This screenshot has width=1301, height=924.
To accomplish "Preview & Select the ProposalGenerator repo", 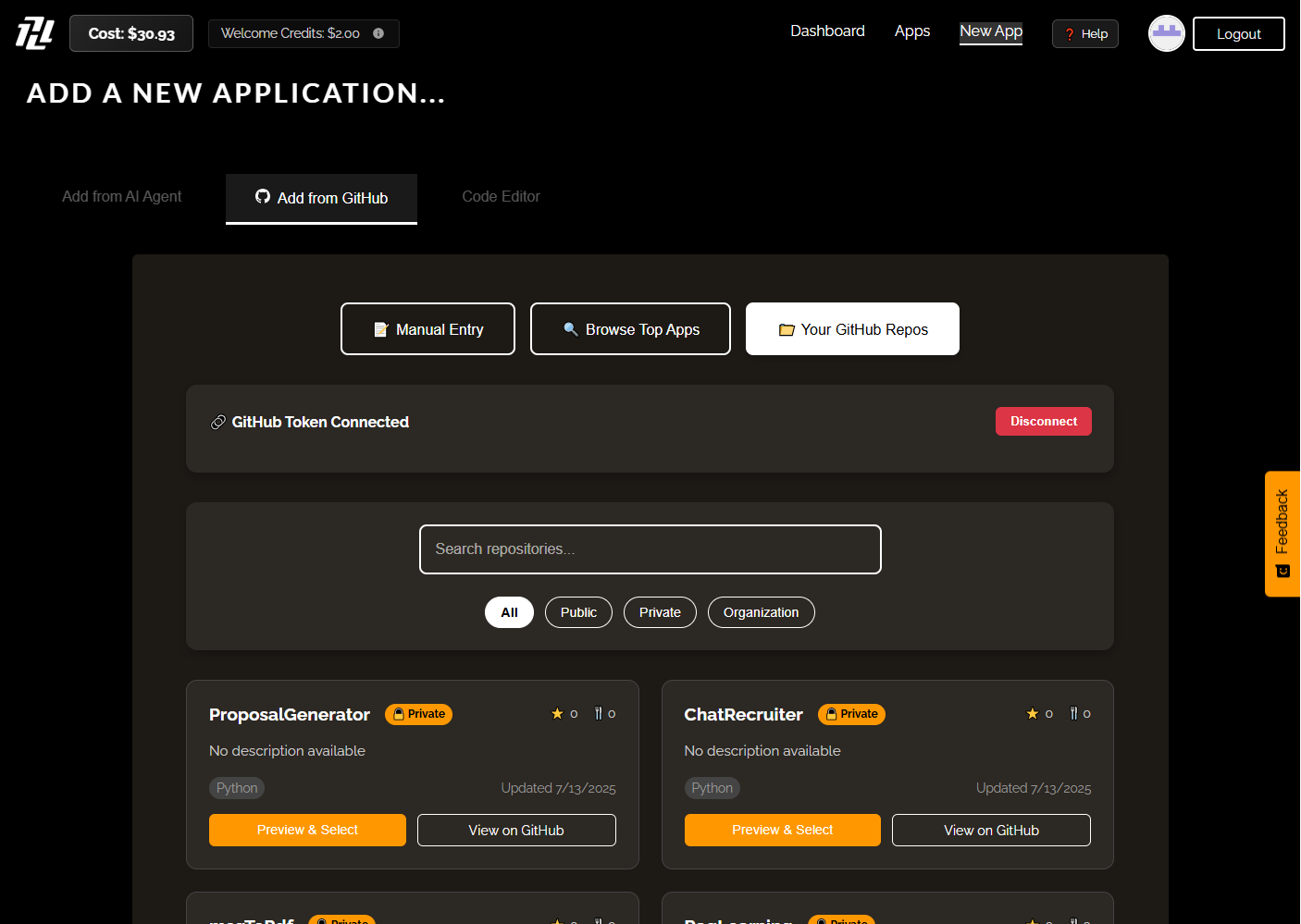I will pos(307,830).
